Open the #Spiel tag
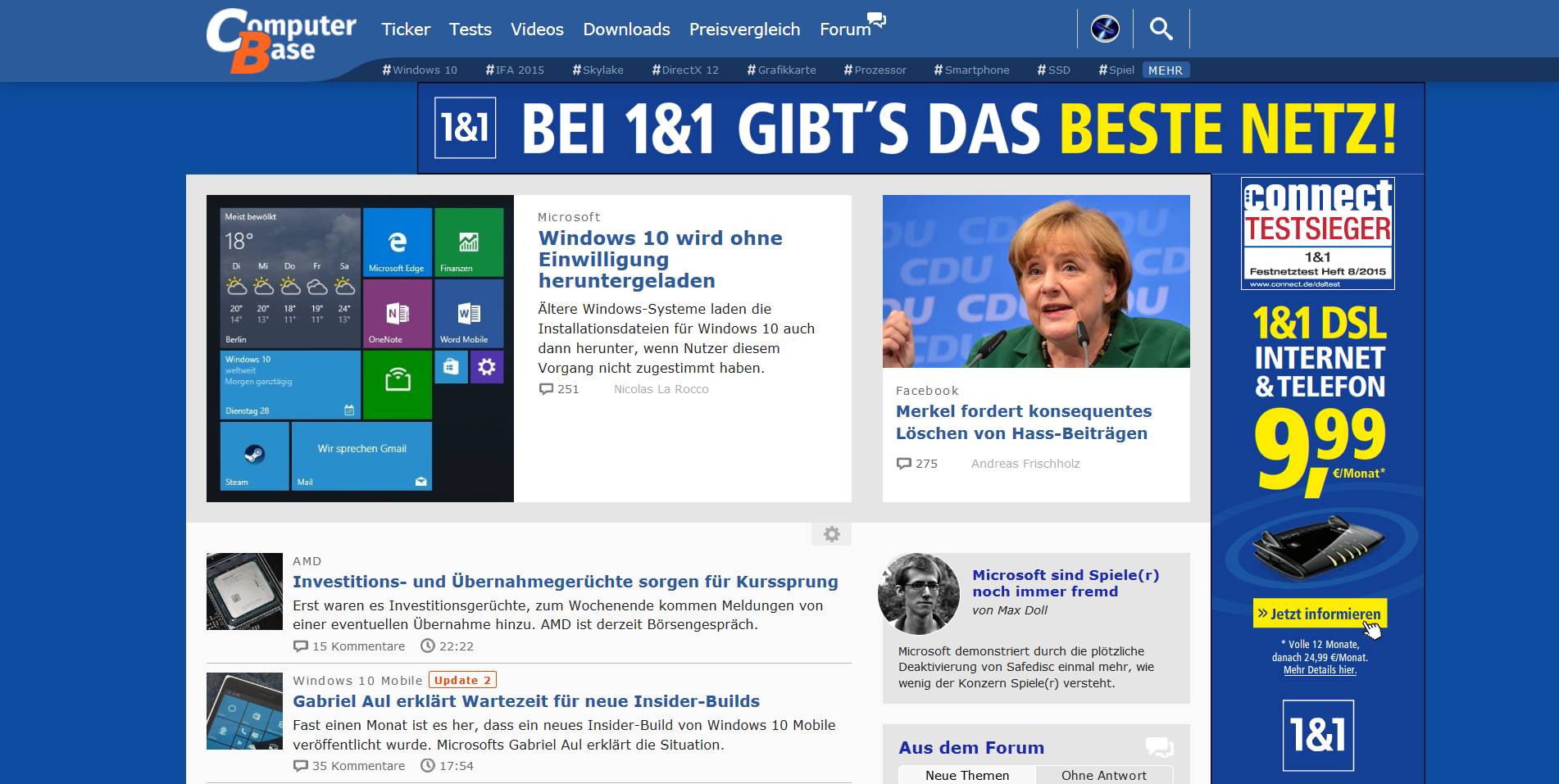 point(1116,70)
